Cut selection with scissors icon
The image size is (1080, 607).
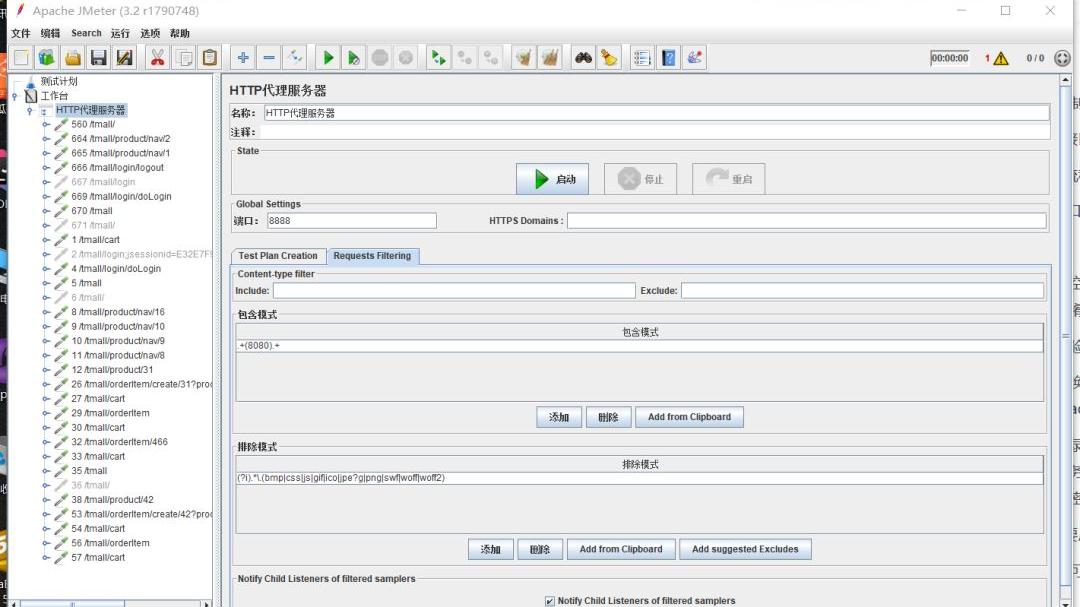pos(158,58)
